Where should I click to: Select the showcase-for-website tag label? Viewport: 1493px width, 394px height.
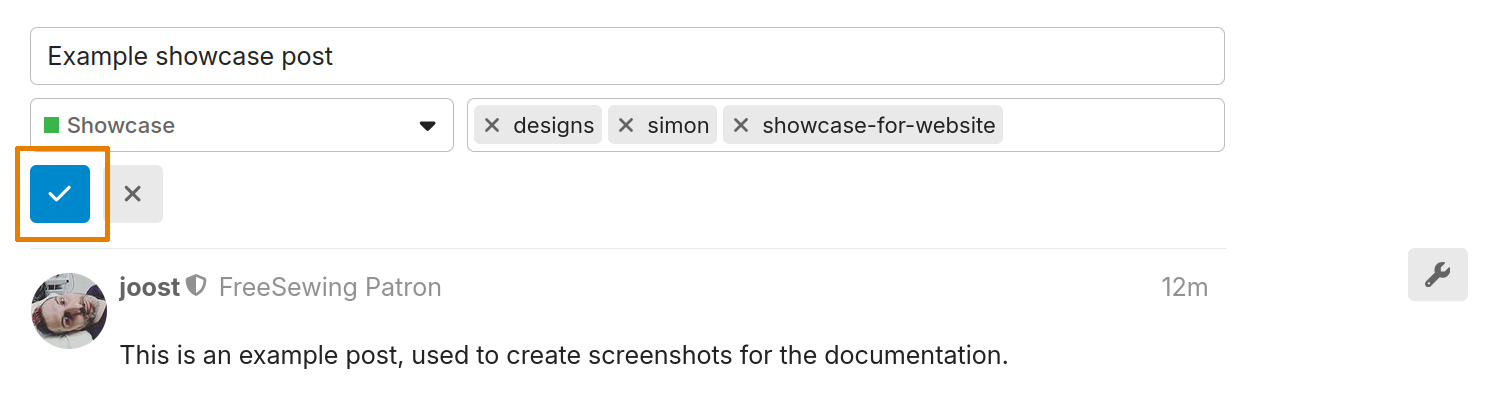click(879, 125)
